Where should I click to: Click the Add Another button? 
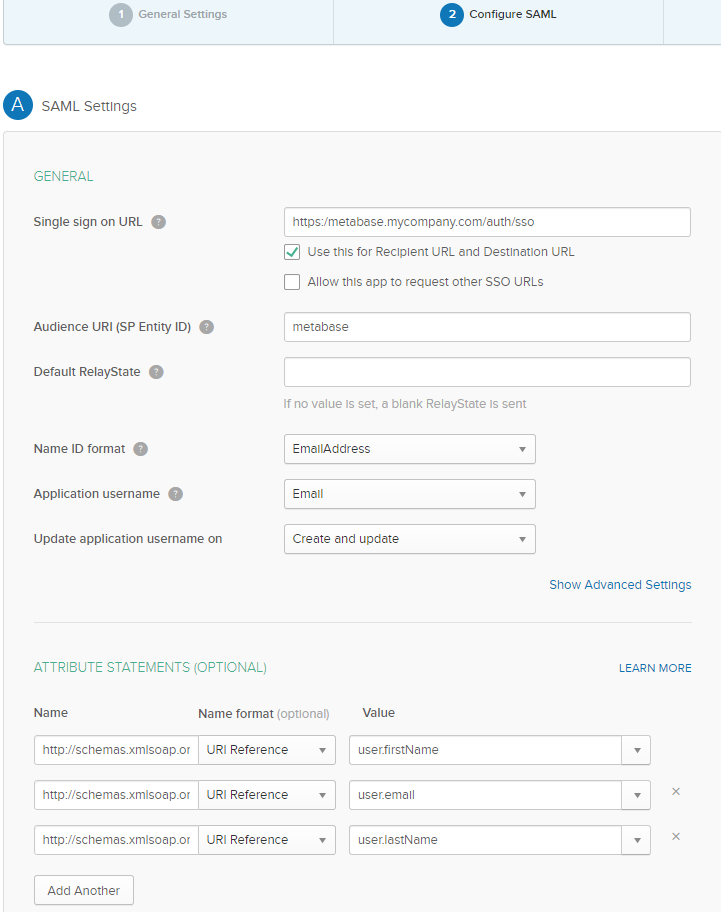(x=84, y=890)
